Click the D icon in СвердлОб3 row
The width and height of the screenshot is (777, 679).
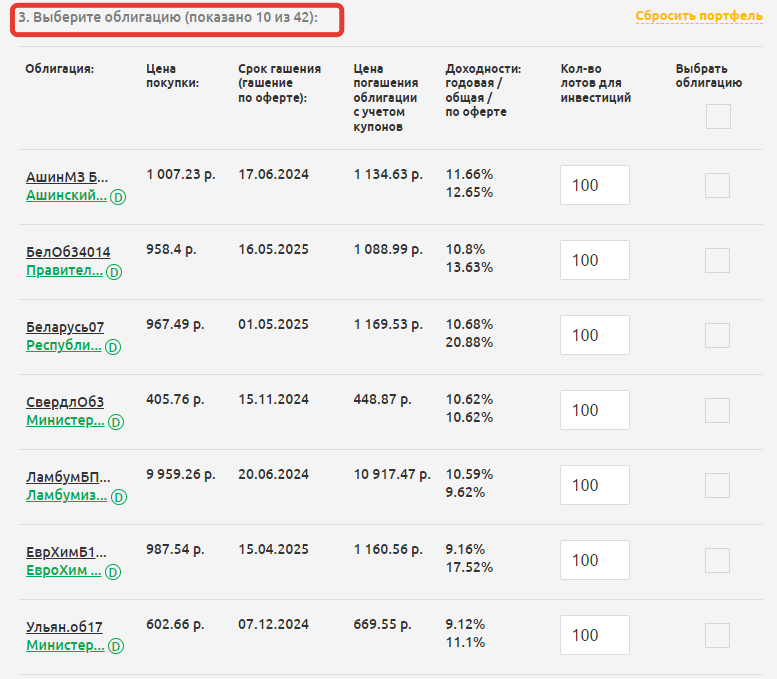click(116, 422)
